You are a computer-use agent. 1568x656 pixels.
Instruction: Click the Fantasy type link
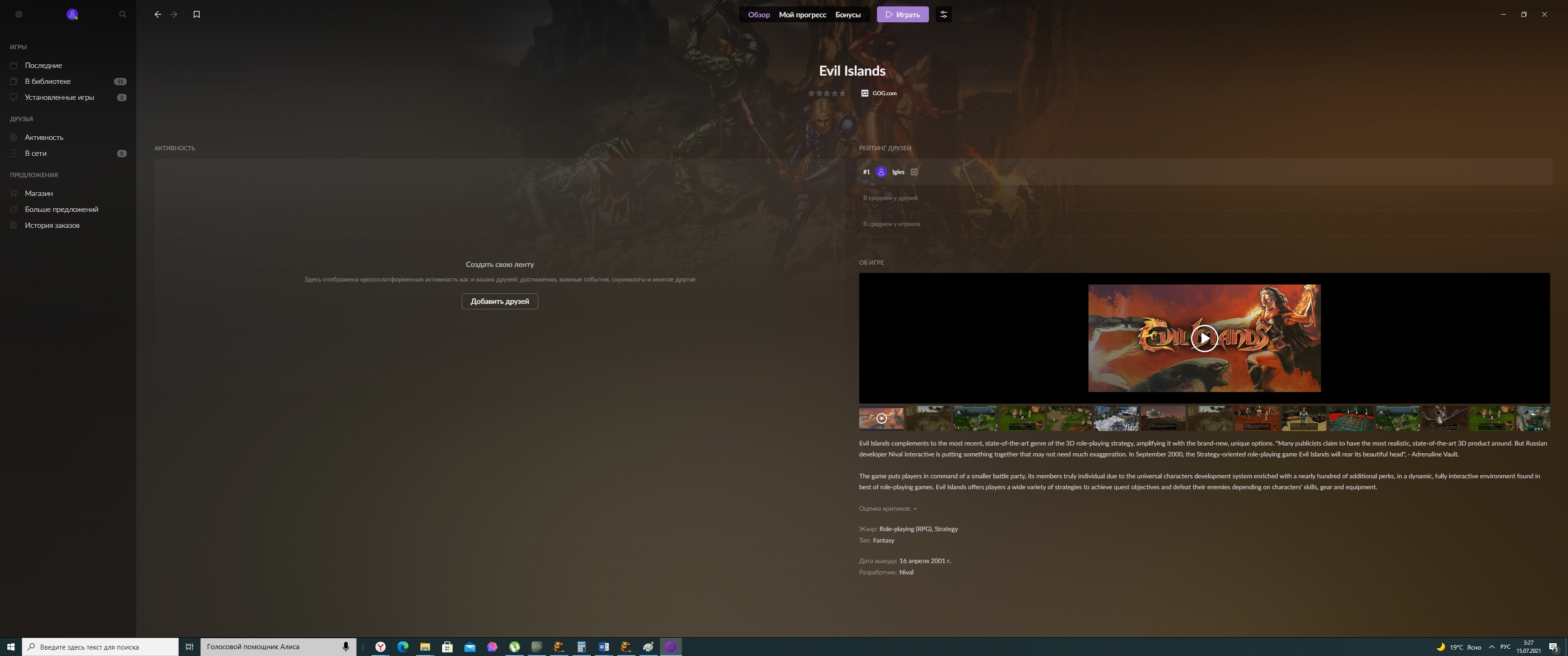pos(883,540)
